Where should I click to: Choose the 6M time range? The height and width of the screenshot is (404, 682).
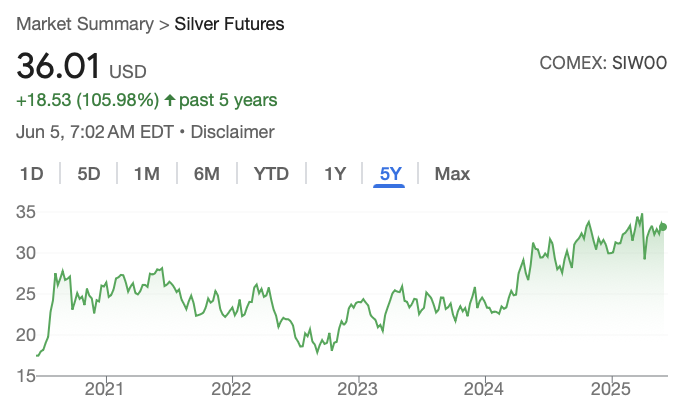[x=206, y=174]
